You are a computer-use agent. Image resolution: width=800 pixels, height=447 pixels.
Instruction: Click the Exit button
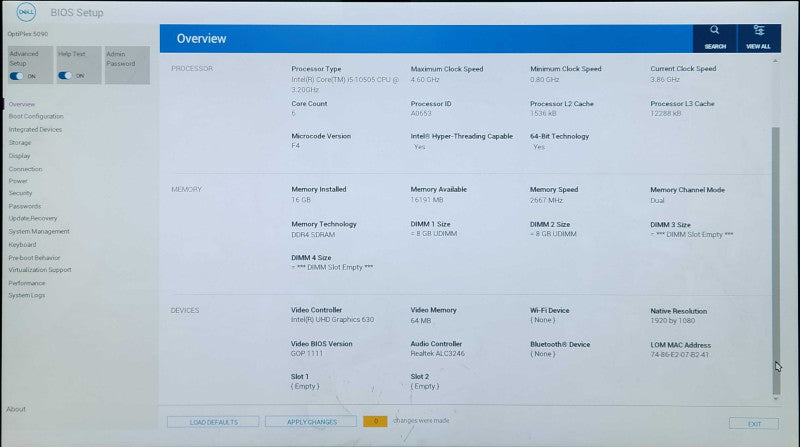coord(754,424)
